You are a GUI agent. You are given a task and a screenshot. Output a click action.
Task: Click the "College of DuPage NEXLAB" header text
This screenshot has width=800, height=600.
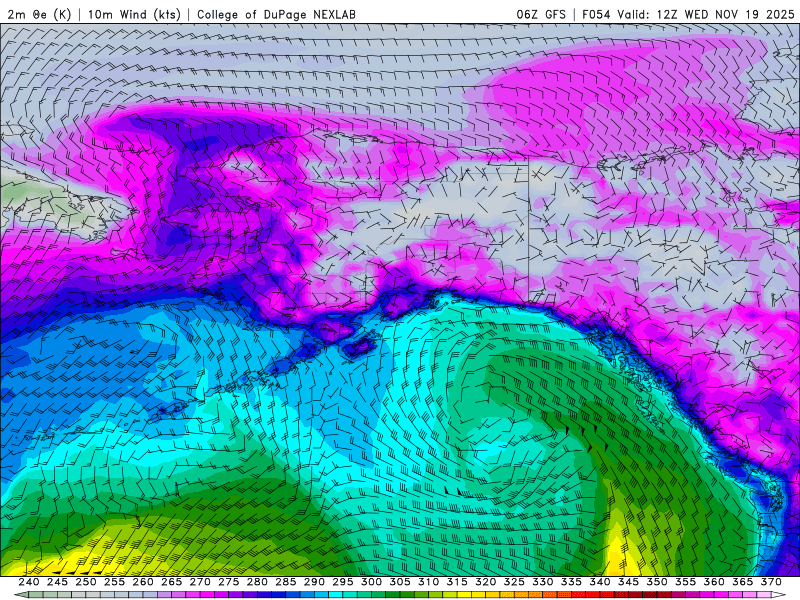277,14
